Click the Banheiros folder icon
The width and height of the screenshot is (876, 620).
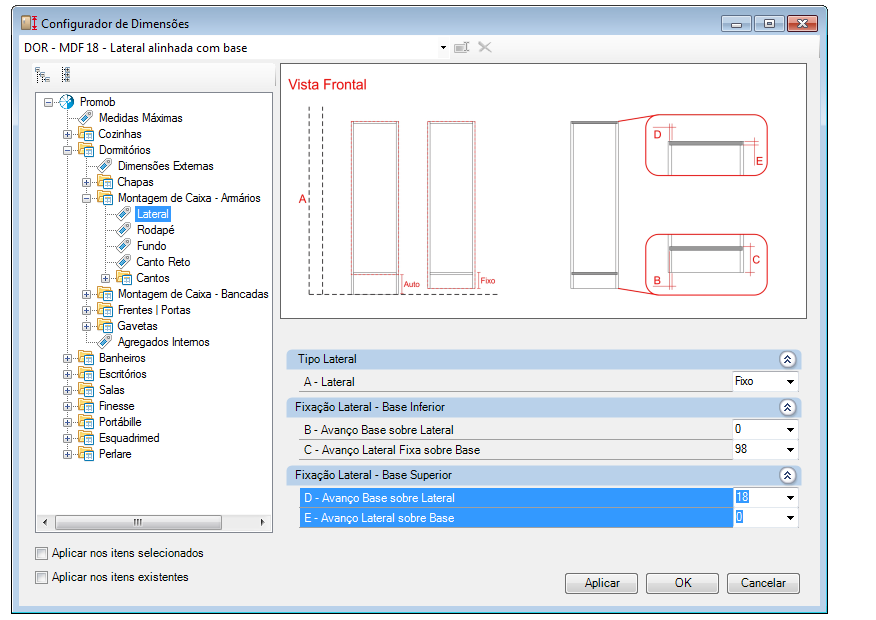coord(86,358)
